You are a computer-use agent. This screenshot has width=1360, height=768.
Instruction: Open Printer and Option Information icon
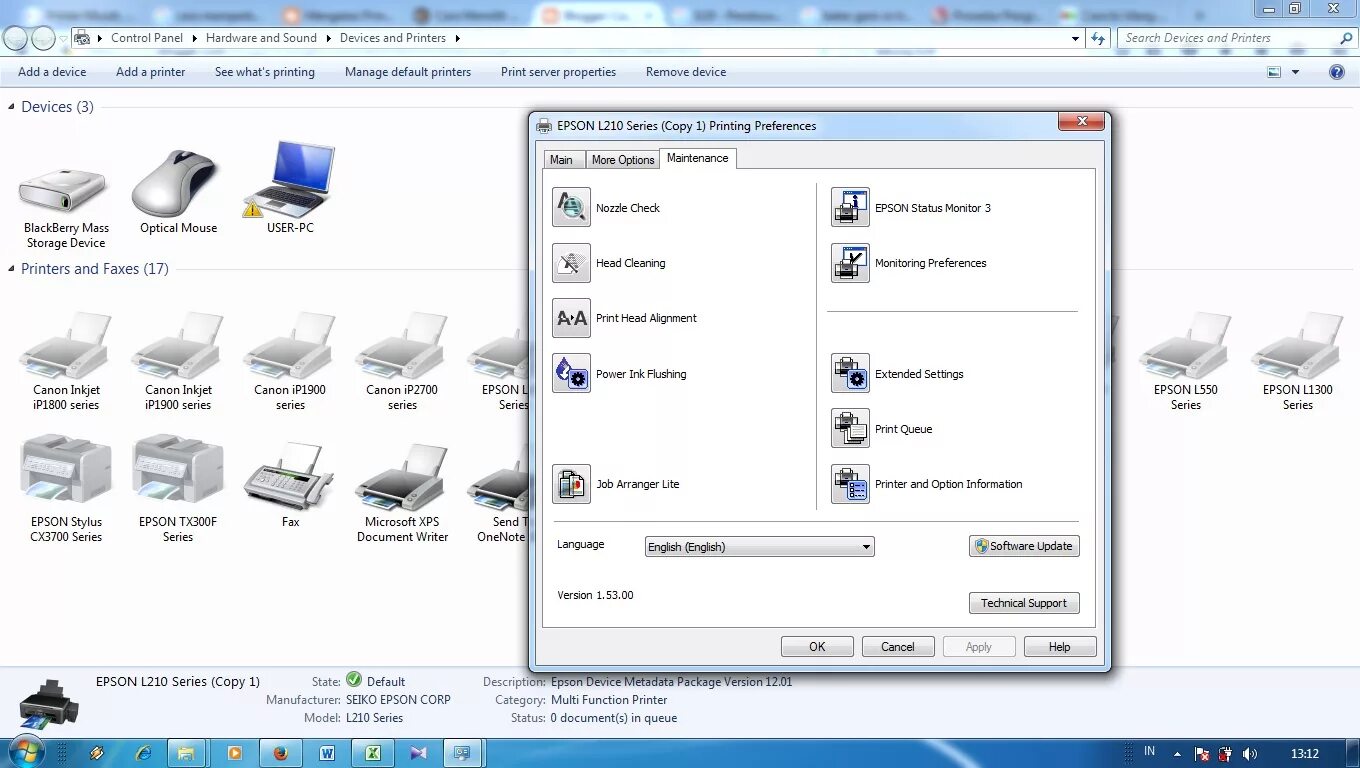(x=850, y=484)
